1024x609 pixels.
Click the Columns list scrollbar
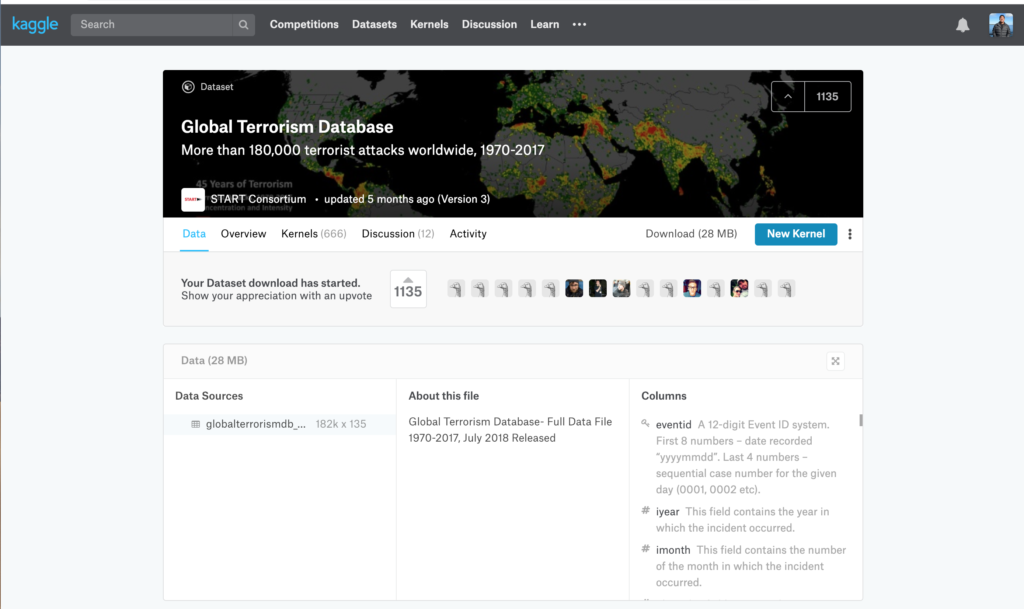tap(861, 420)
